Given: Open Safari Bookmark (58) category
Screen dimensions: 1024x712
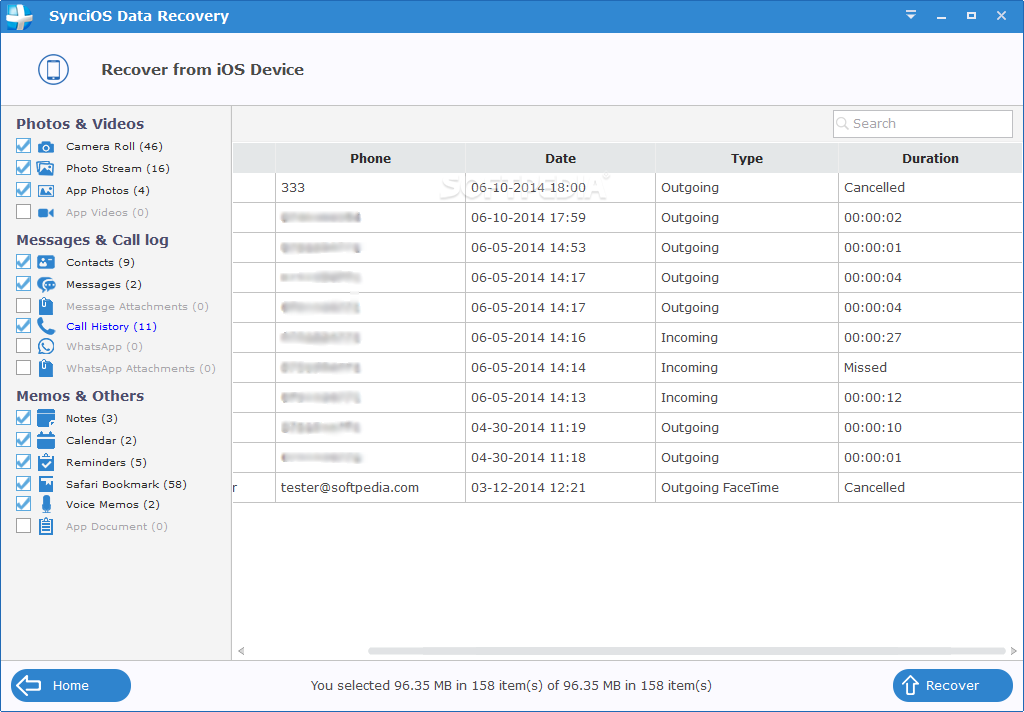Looking at the screenshot, I should click(x=126, y=485).
